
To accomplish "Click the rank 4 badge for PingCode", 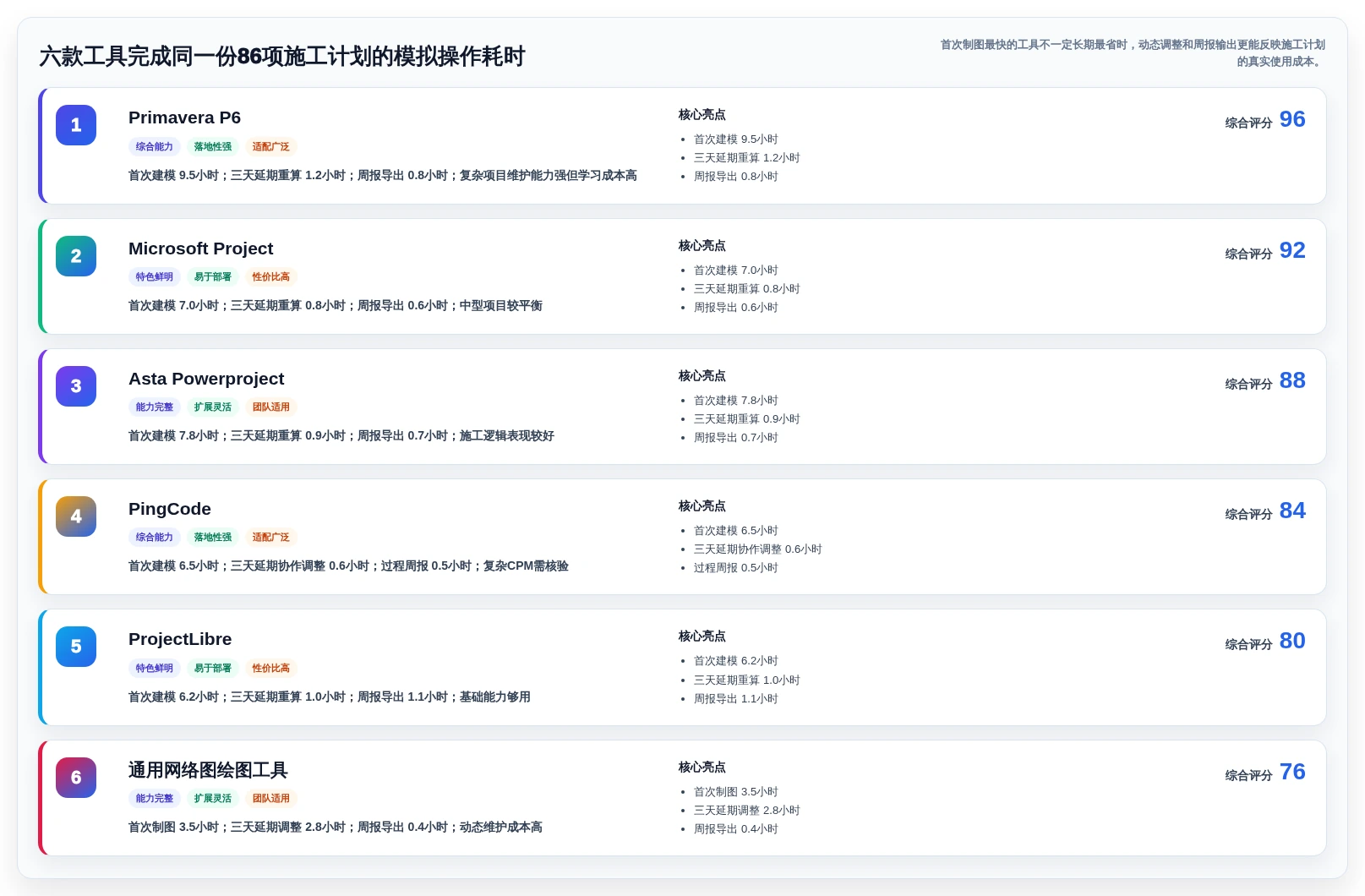I will [x=76, y=516].
